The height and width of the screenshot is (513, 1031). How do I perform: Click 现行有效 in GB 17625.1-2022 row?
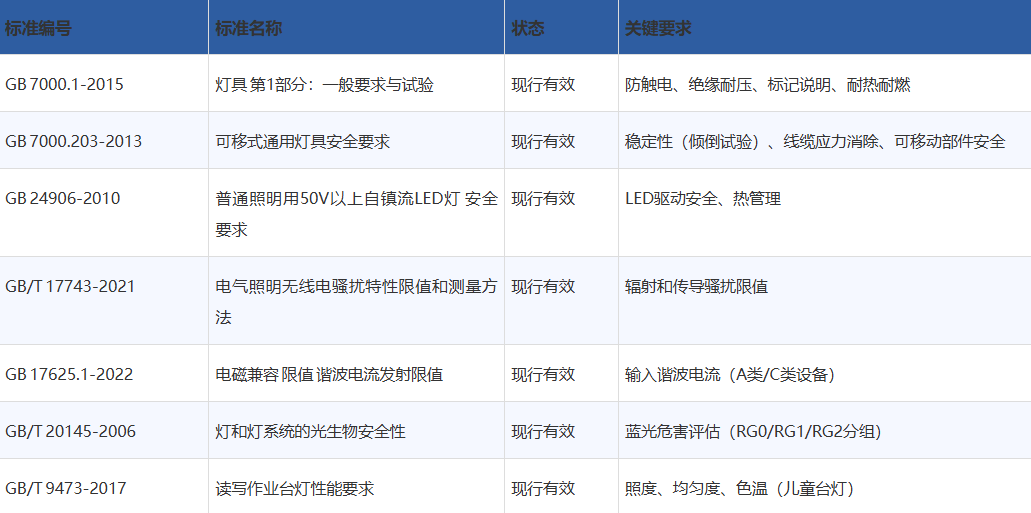coord(544,374)
